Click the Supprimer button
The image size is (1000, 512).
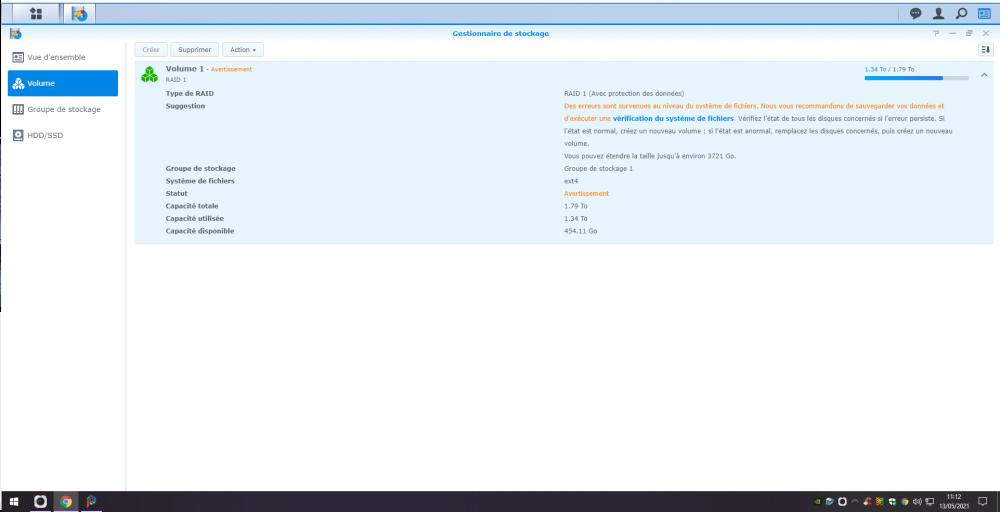[195, 50]
